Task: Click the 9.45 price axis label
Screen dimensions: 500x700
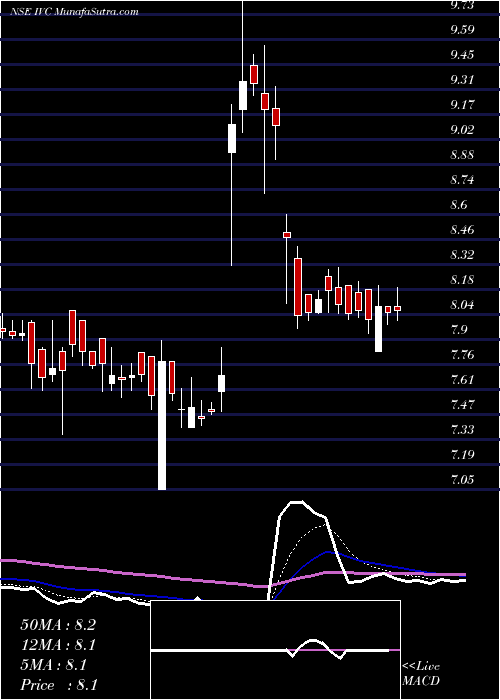Action: coord(463,55)
